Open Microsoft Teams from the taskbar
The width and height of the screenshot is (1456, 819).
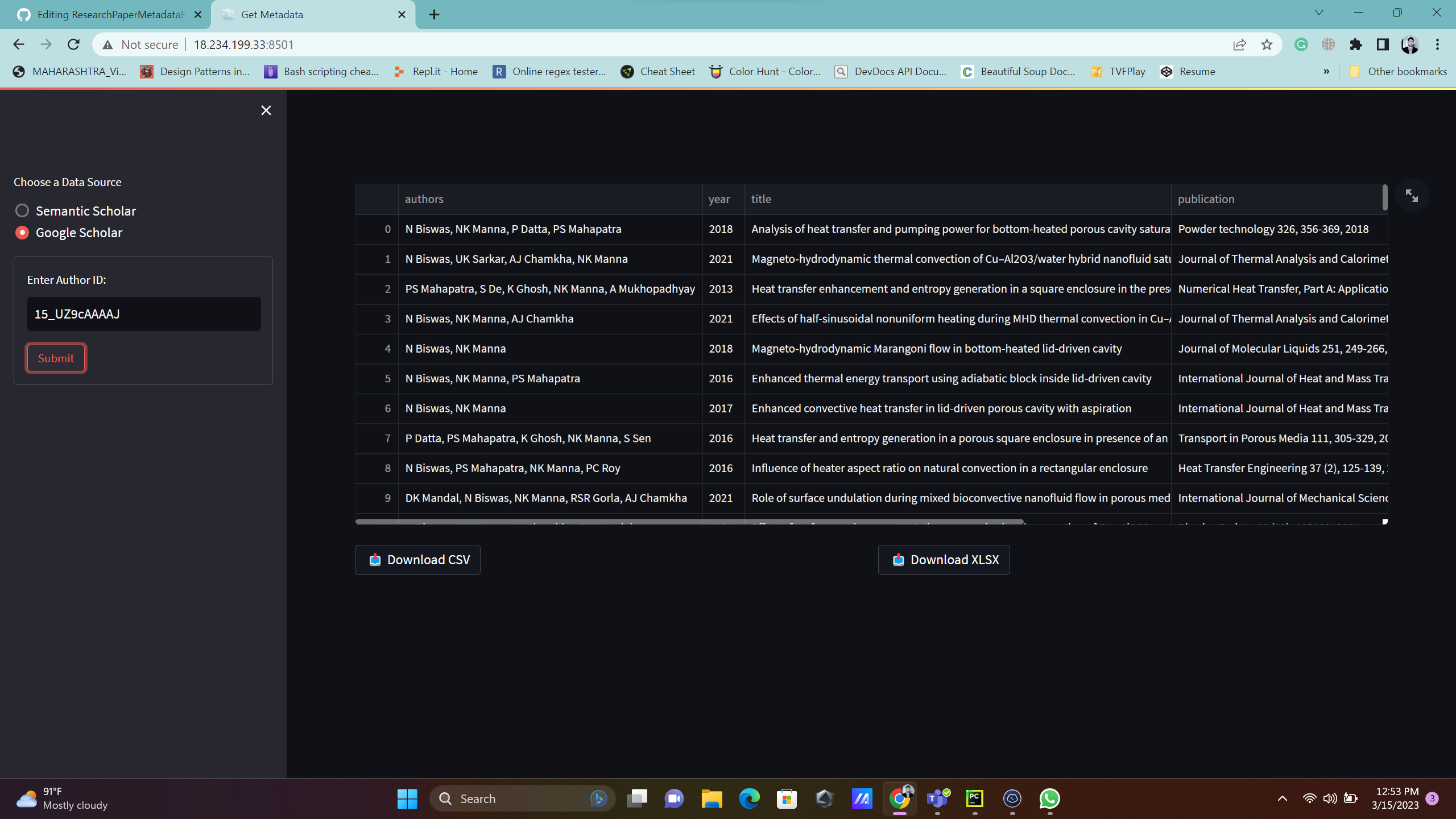937,799
